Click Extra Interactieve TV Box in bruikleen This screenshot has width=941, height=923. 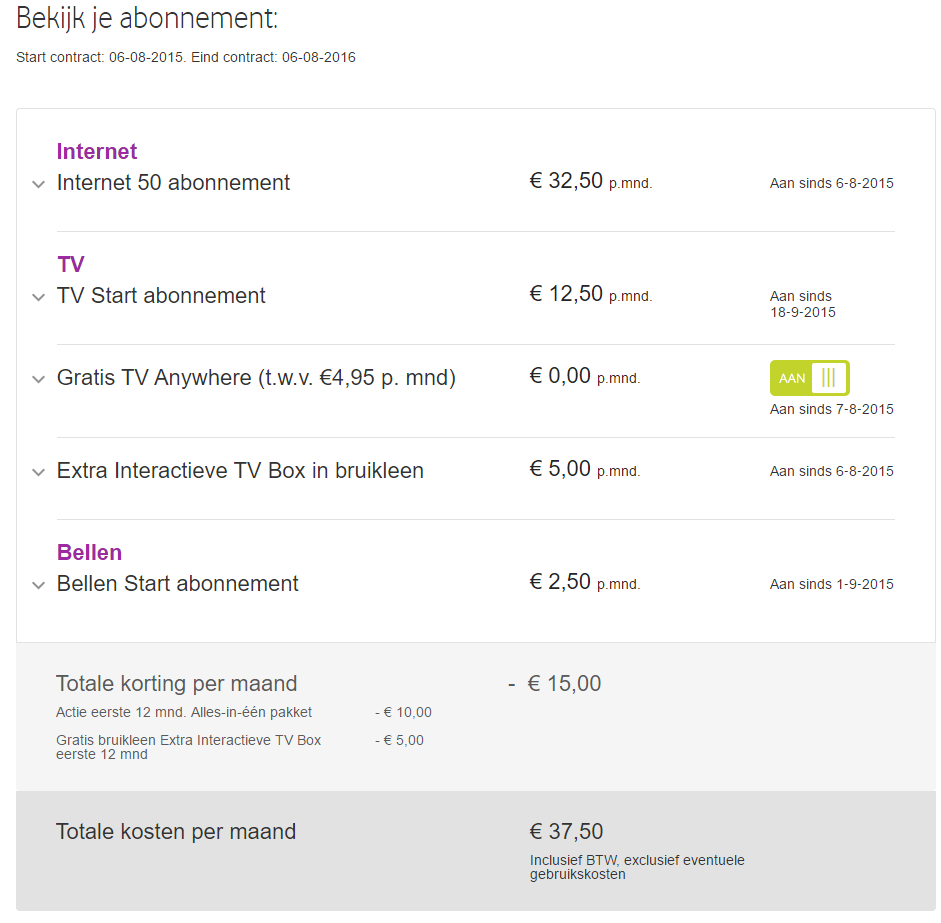(x=240, y=471)
